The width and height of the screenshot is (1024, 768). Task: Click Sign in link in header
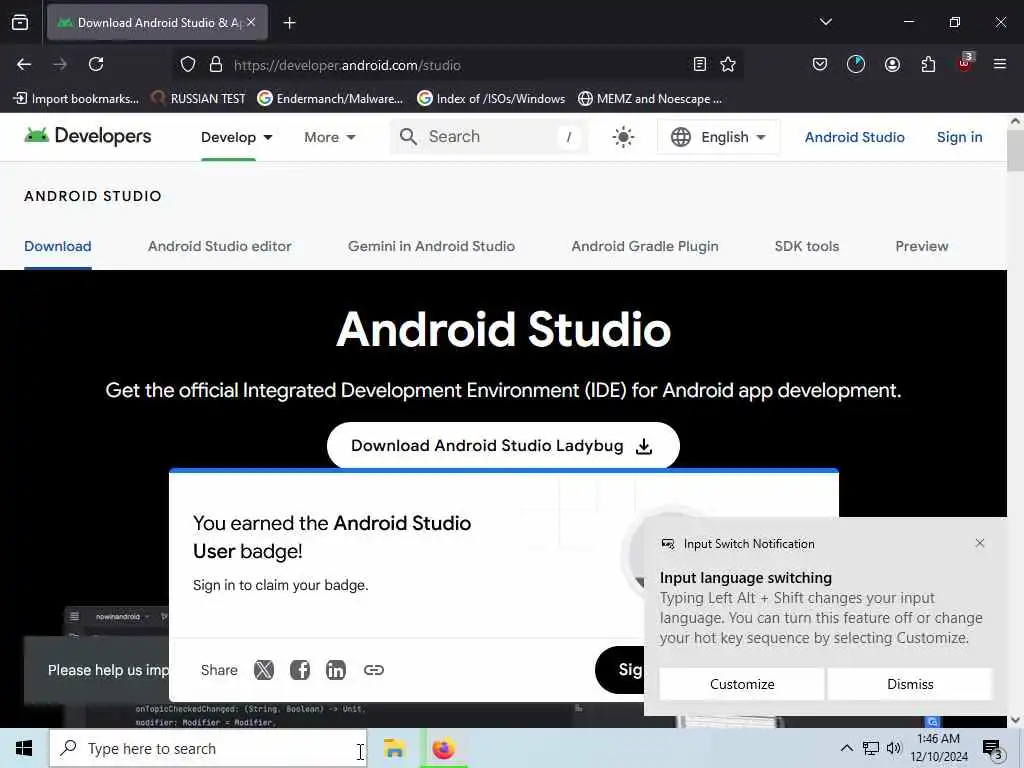pos(959,137)
